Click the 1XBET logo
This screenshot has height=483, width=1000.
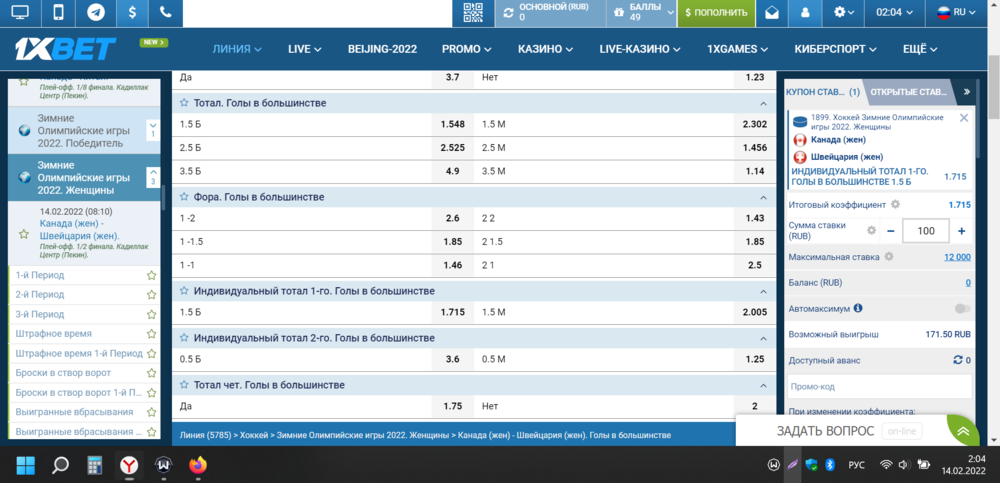point(66,48)
